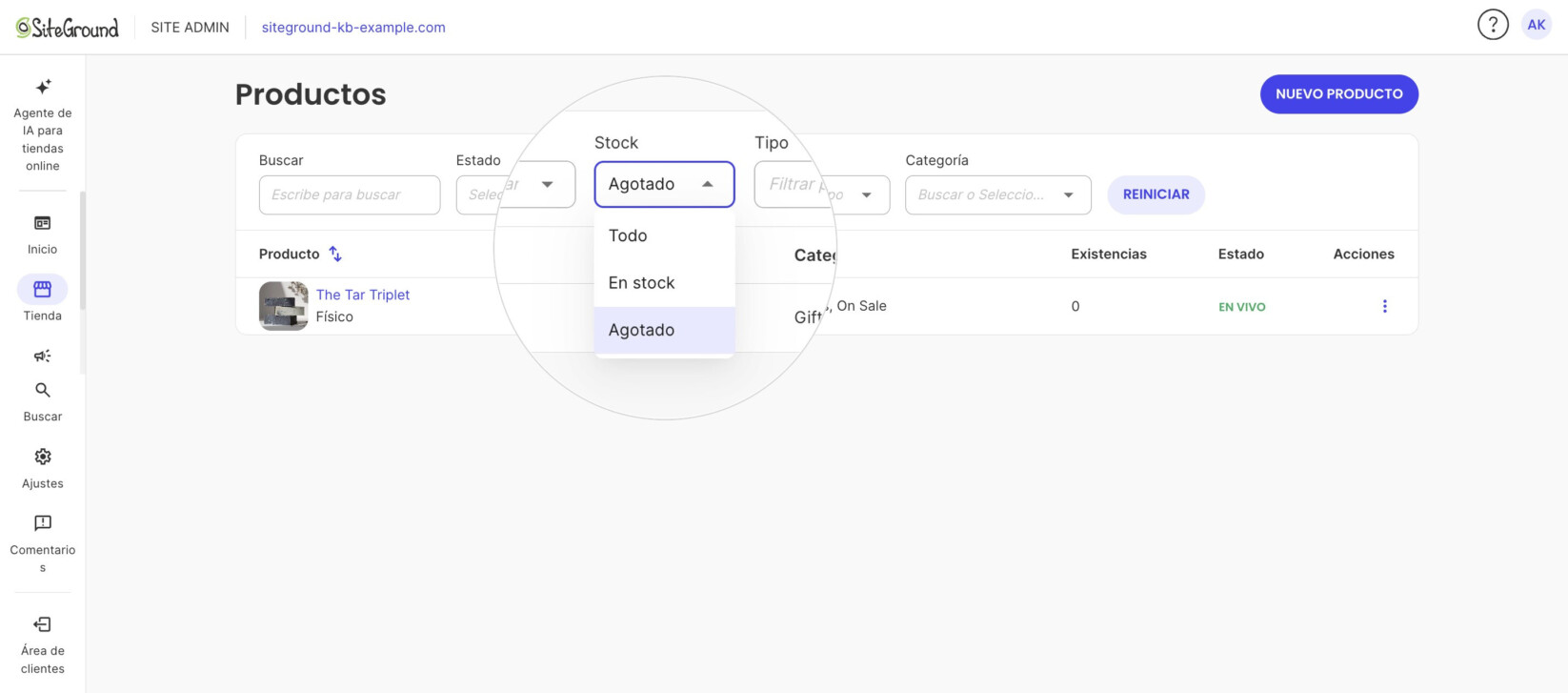Choose Agotado option in the Stock list
The height and width of the screenshot is (693, 1568).
pyautogui.click(x=664, y=330)
